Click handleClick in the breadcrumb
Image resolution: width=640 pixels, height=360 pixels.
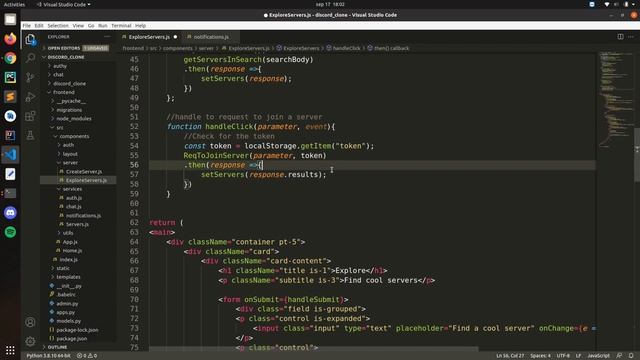click(347, 48)
